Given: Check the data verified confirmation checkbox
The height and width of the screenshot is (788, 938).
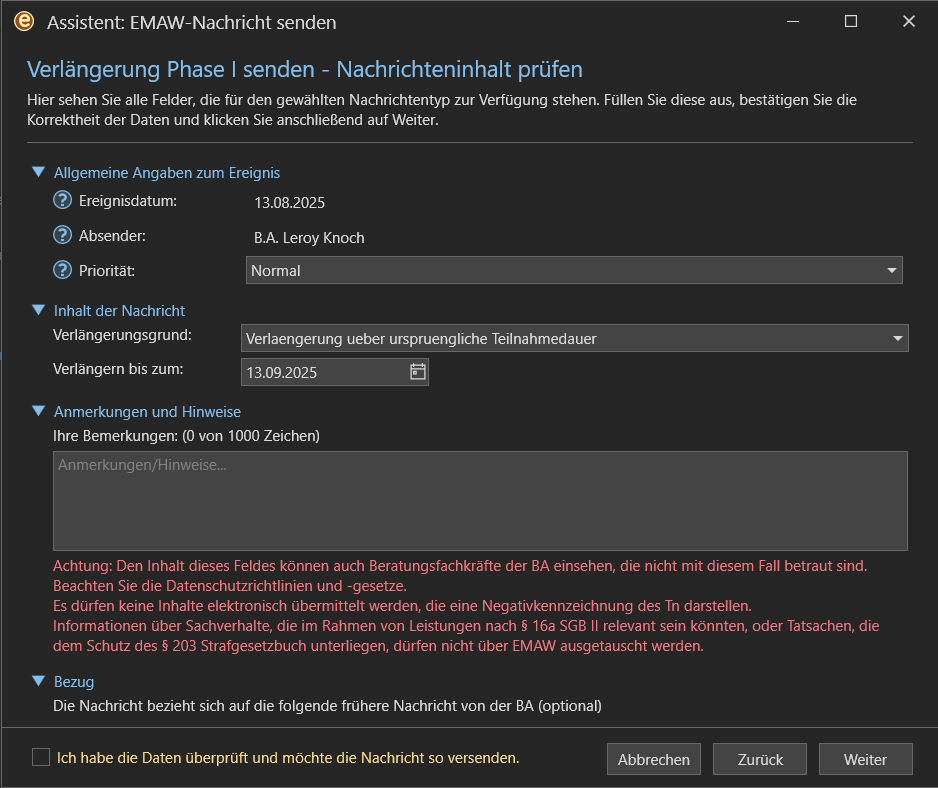Looking at the screenshot, I should click(x=41, y=757).
